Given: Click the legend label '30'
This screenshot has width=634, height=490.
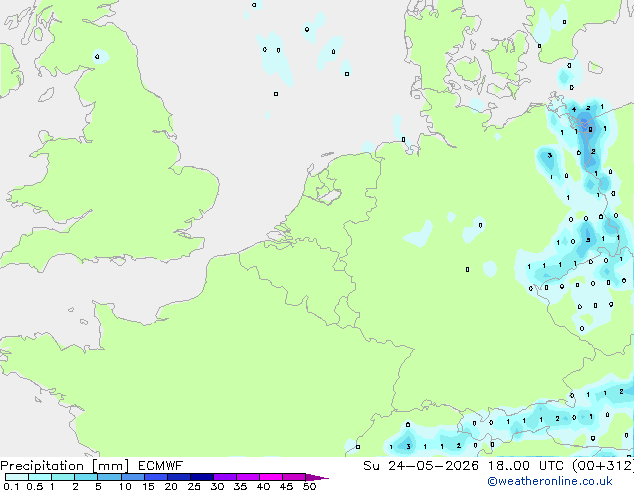Looking at the screenshot, I should [x=218, y=486].
